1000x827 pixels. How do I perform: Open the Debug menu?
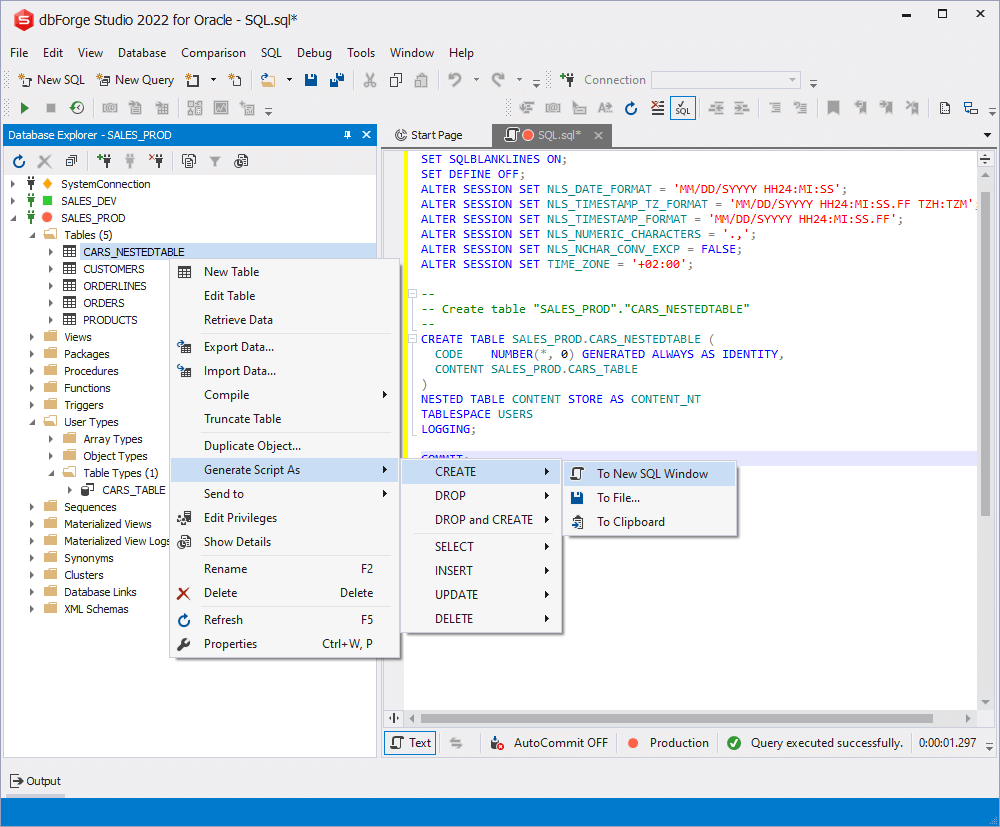pos(314,53)
